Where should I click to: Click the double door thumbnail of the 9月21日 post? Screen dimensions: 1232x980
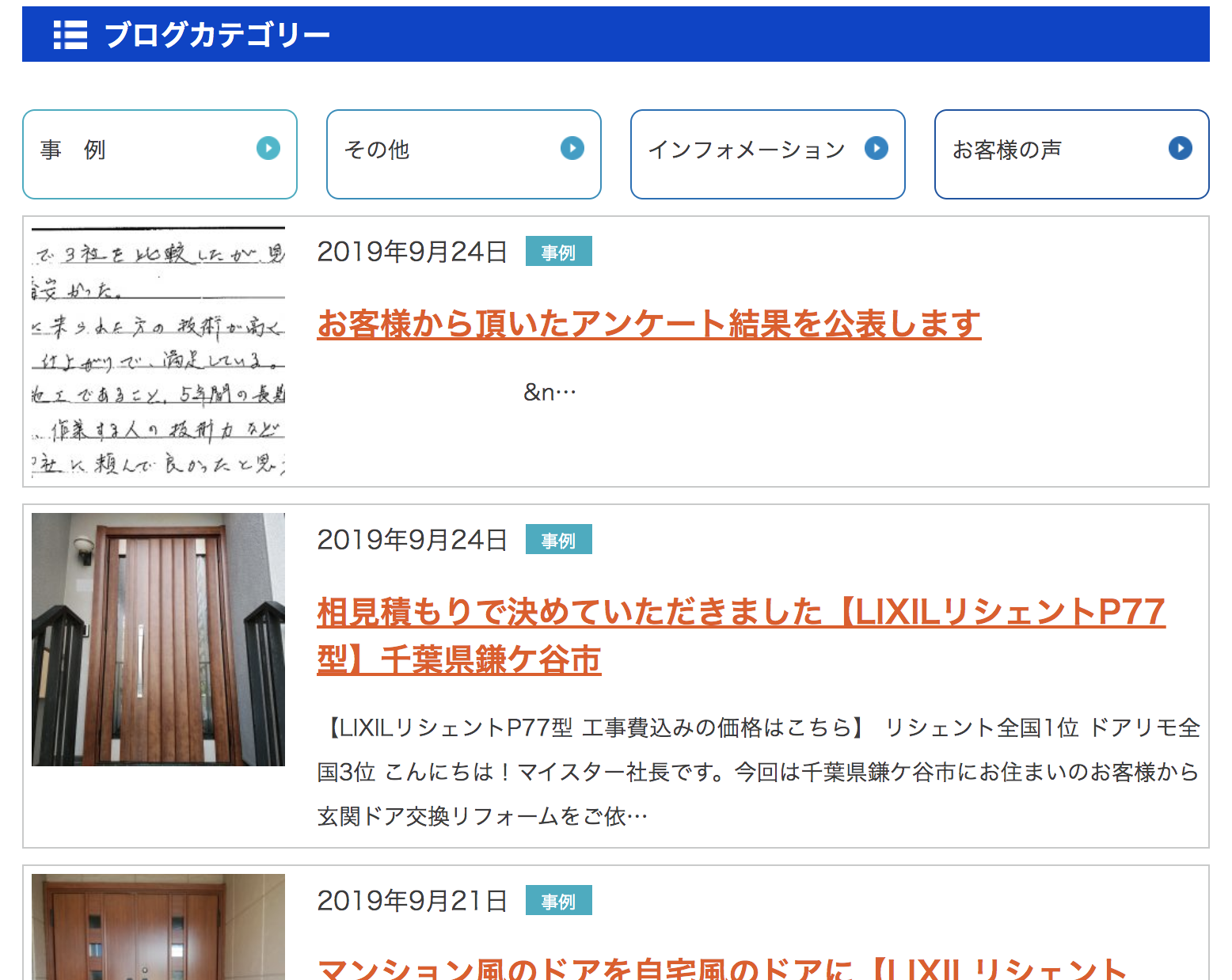158,927
